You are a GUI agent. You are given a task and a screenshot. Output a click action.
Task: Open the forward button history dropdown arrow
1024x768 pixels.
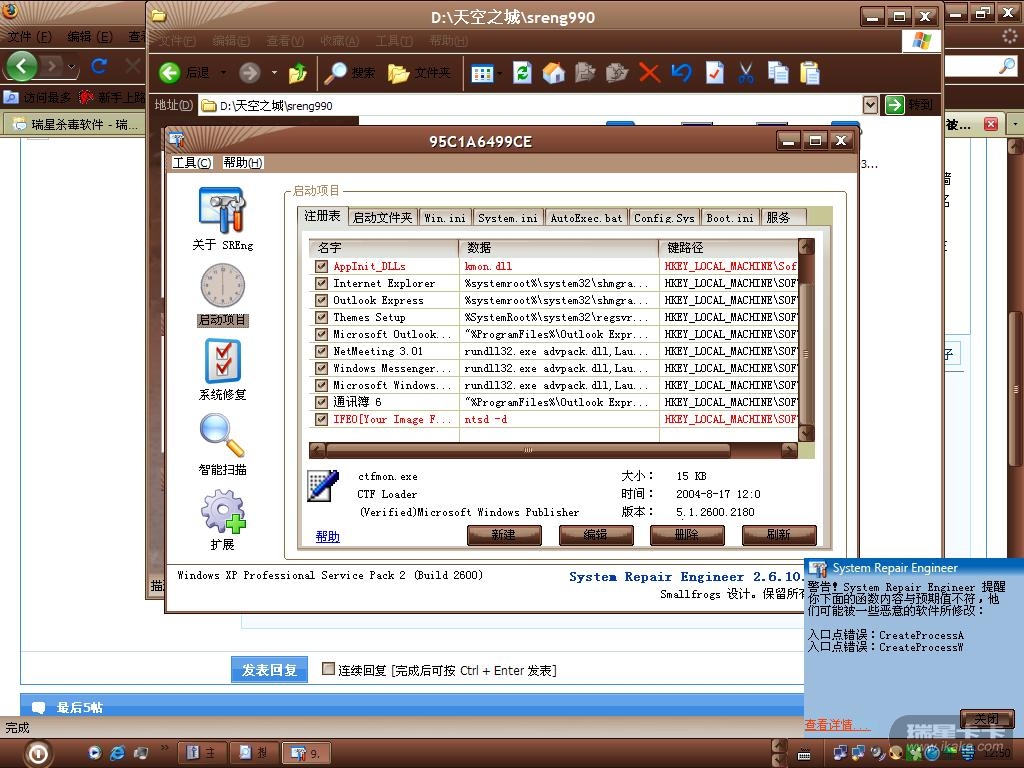tap(274, 72)
